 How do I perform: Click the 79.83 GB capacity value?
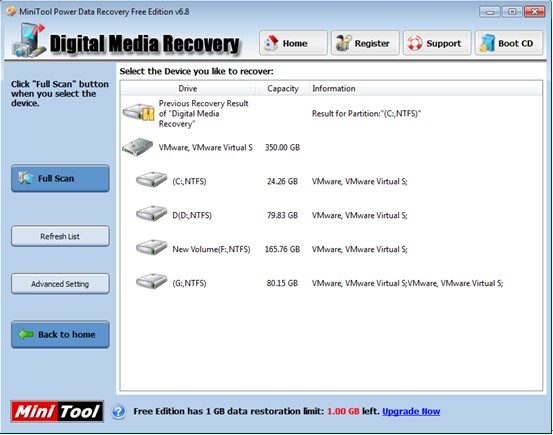point(282,215)
